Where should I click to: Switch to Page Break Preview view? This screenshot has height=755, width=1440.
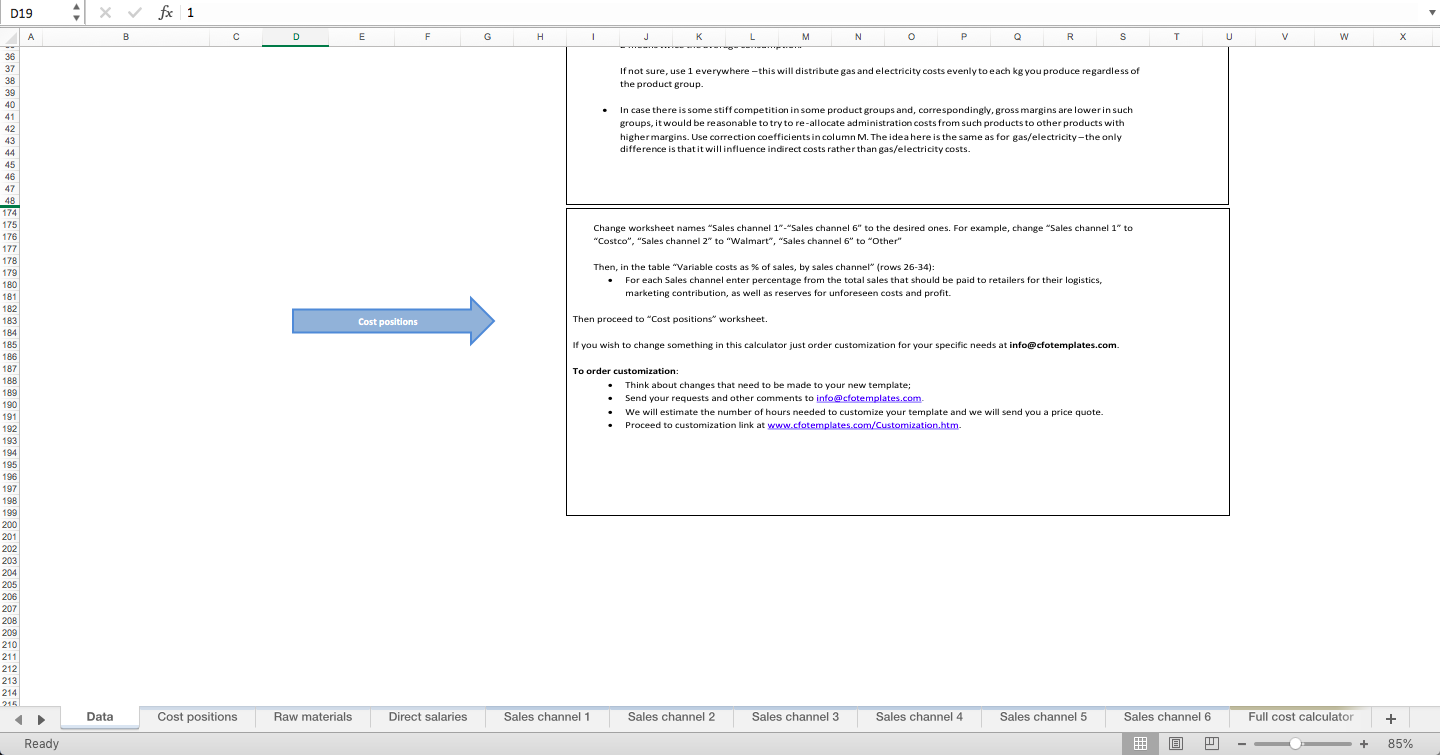coord(1211,743)
